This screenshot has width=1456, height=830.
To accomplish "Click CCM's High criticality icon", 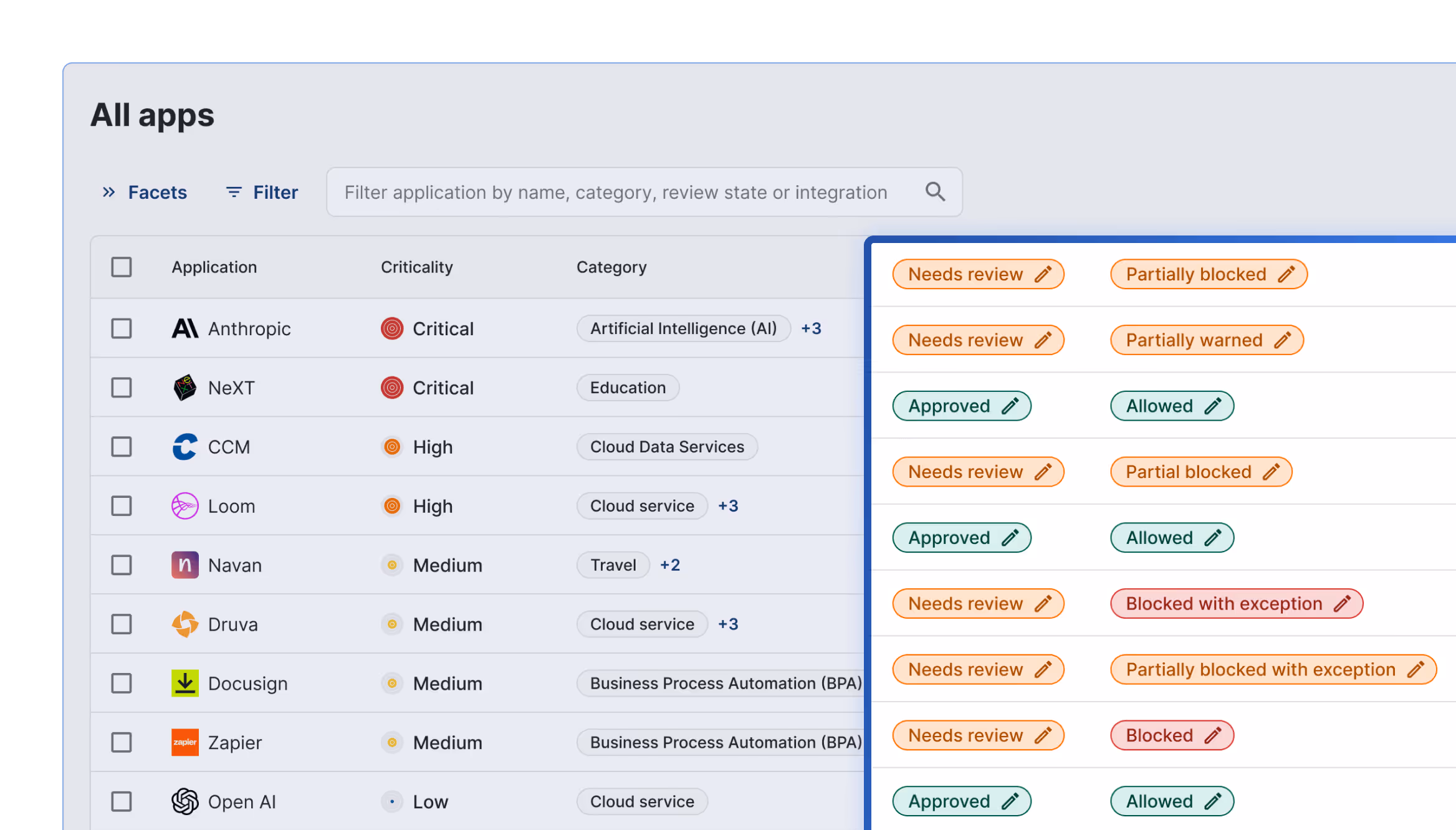I will [392, 447].
